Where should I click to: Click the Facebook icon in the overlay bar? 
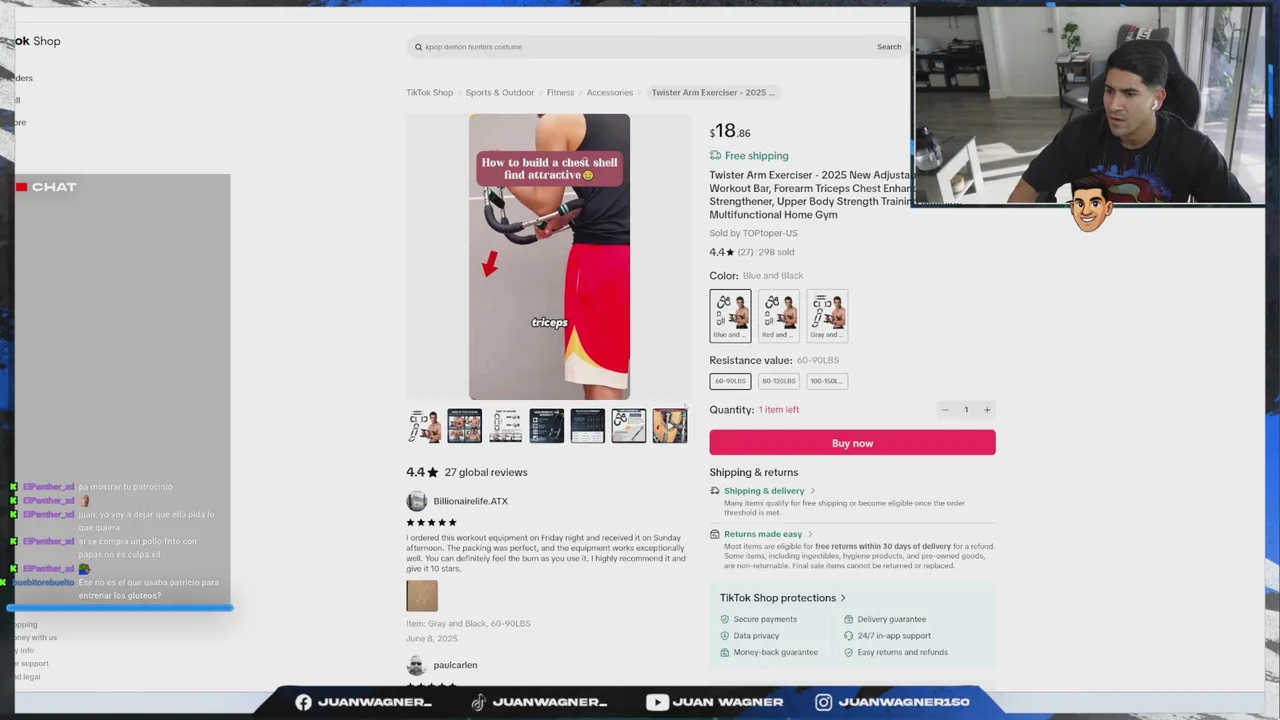click(303, 702)
